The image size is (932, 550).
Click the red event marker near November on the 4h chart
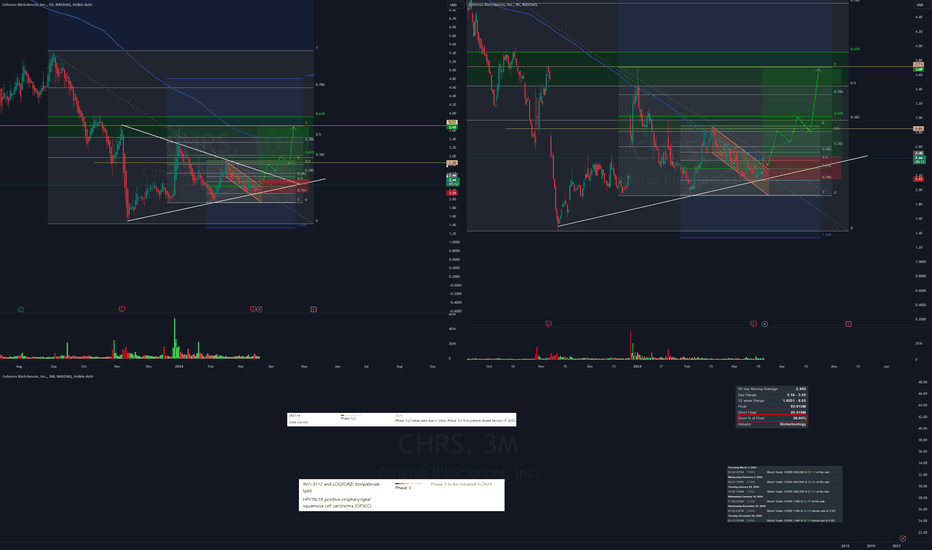(548, 323)
